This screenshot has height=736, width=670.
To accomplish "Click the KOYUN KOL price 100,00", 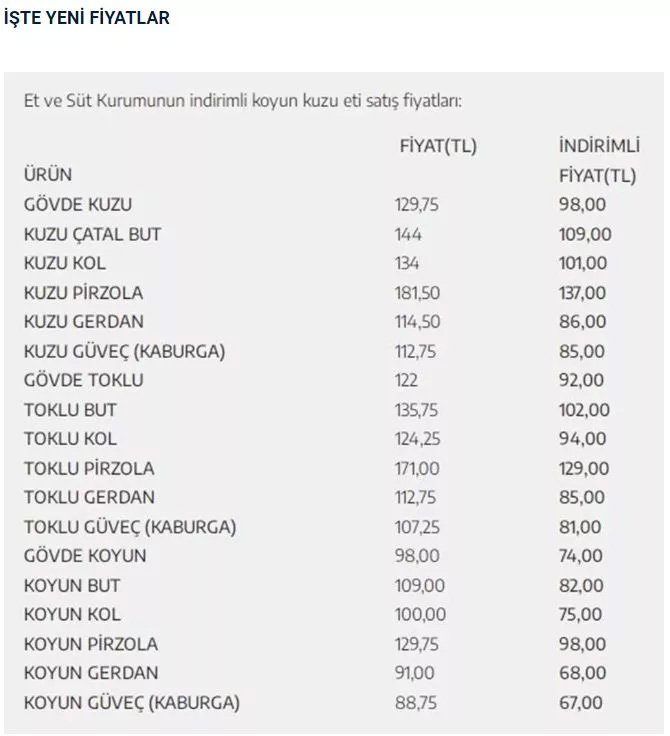I will click(420, 614).
